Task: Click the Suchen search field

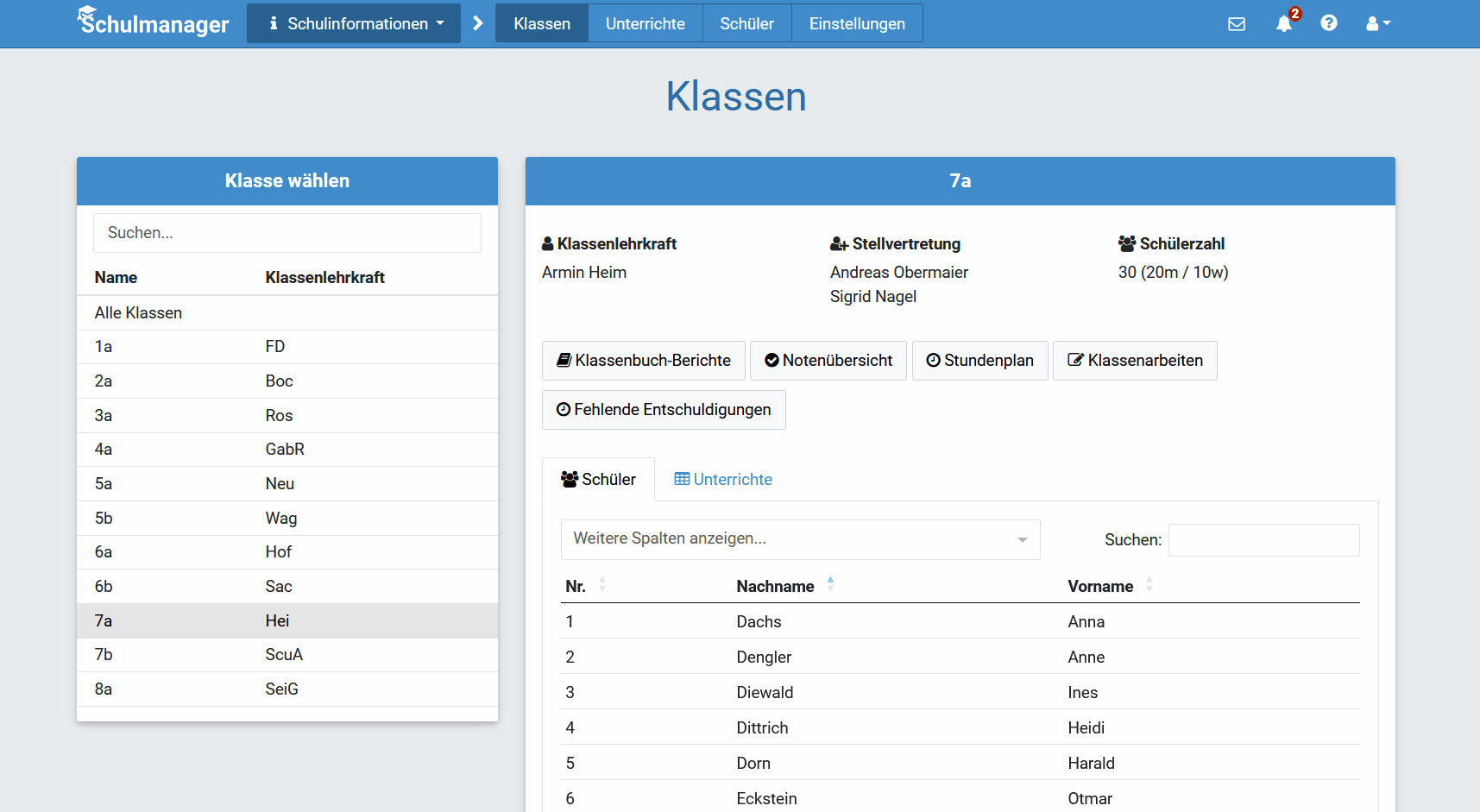Action: point(287,233)
